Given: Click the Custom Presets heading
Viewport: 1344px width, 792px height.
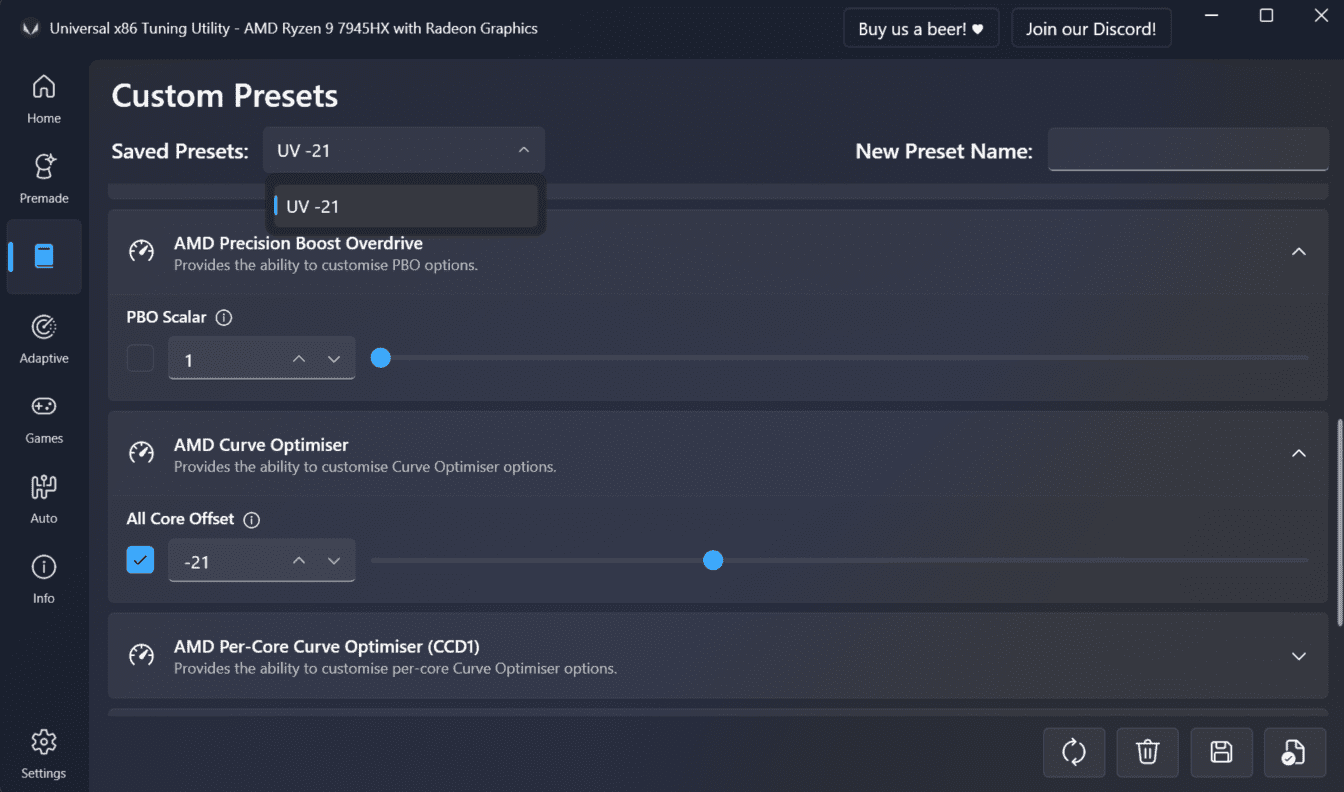Looking at the screenshot, I should (225, 96).
